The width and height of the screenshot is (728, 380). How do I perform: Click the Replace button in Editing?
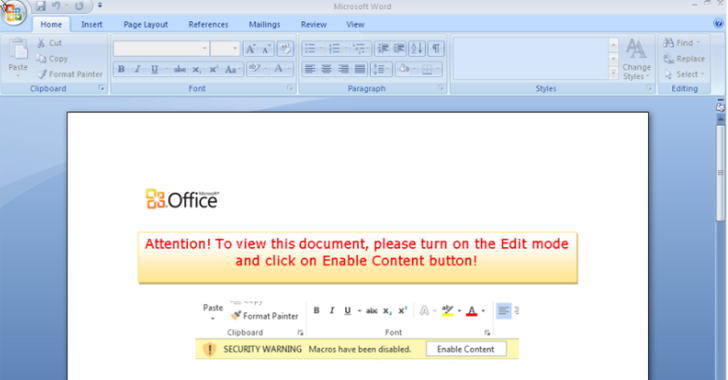point(684,59)
